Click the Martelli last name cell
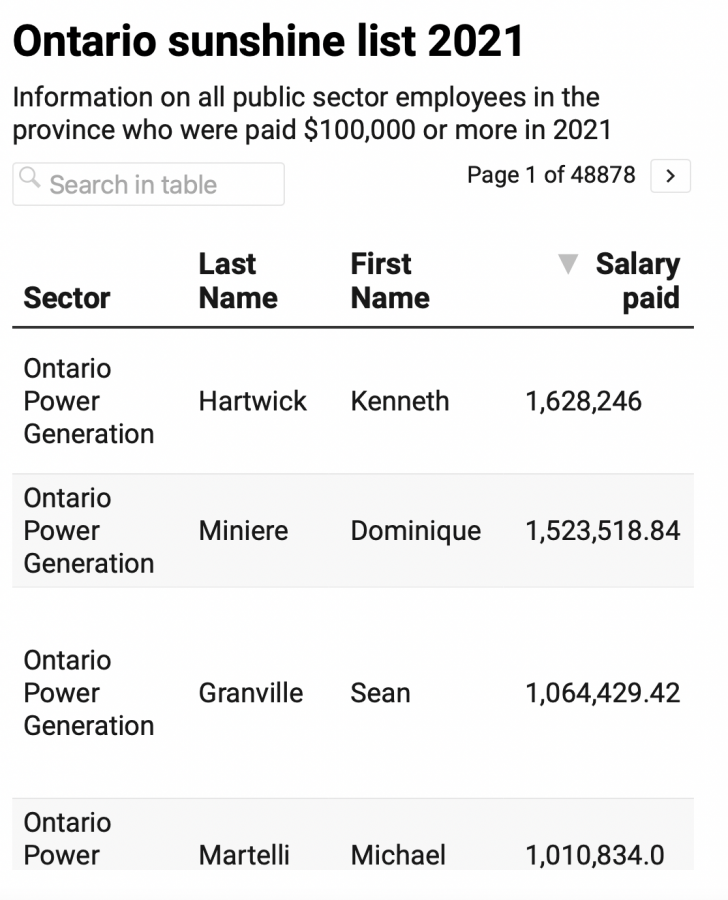 click(244, 855)
